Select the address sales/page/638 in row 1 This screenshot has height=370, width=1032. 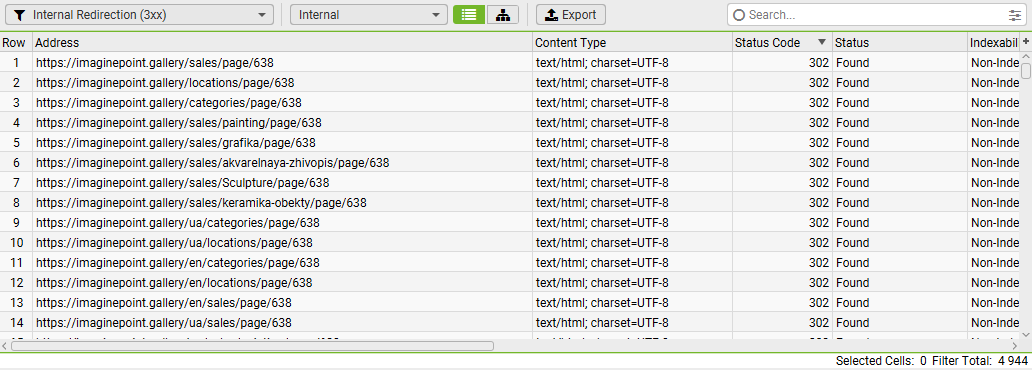coord(154,63)
